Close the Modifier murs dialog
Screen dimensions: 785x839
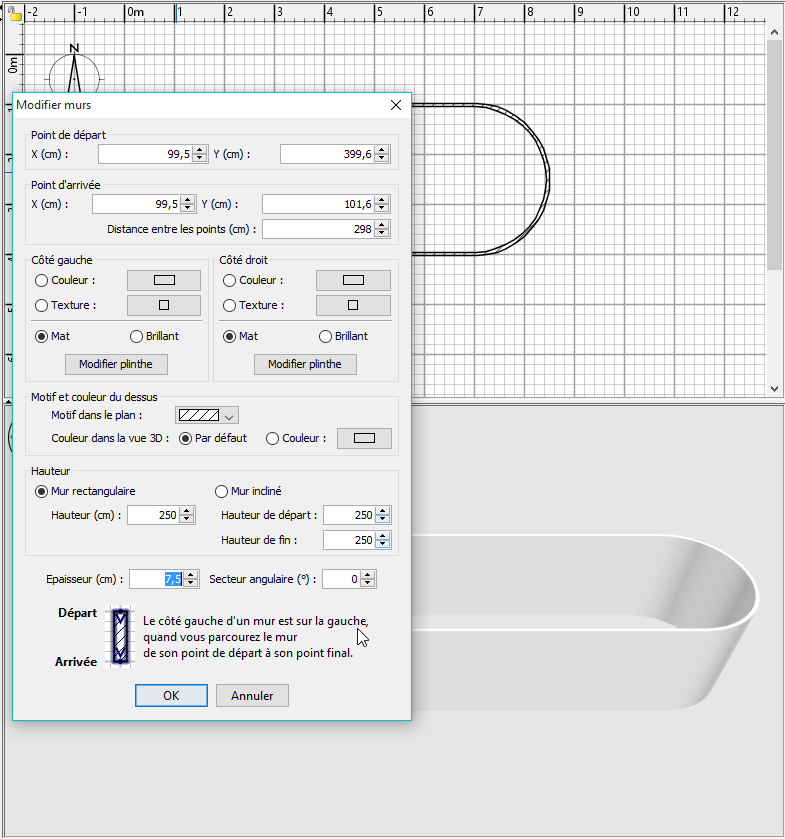pos(395,105)
